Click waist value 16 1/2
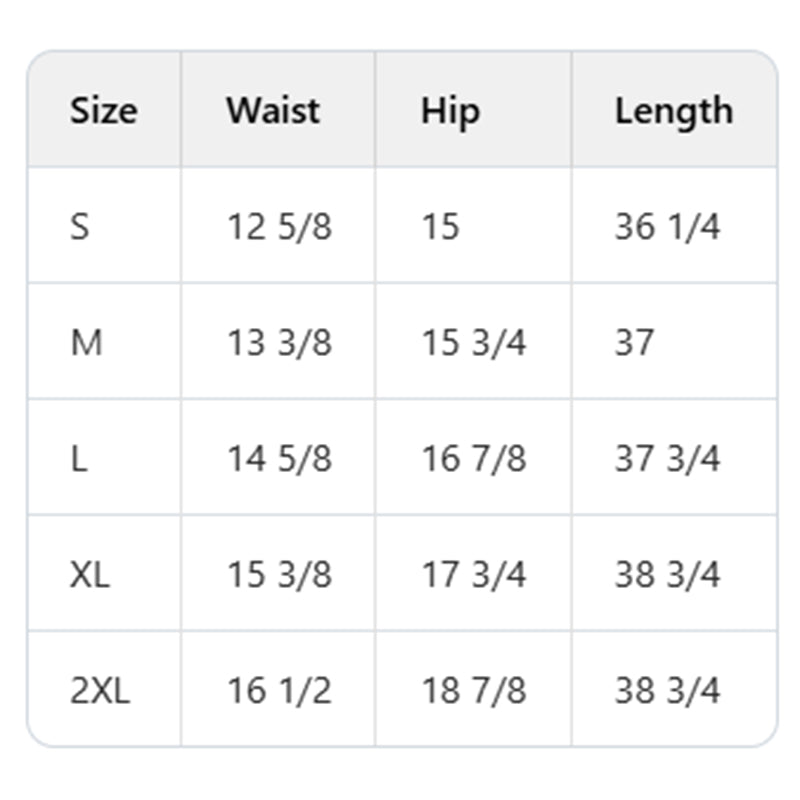Screen dimensions: 800x800 coord(279,691)
